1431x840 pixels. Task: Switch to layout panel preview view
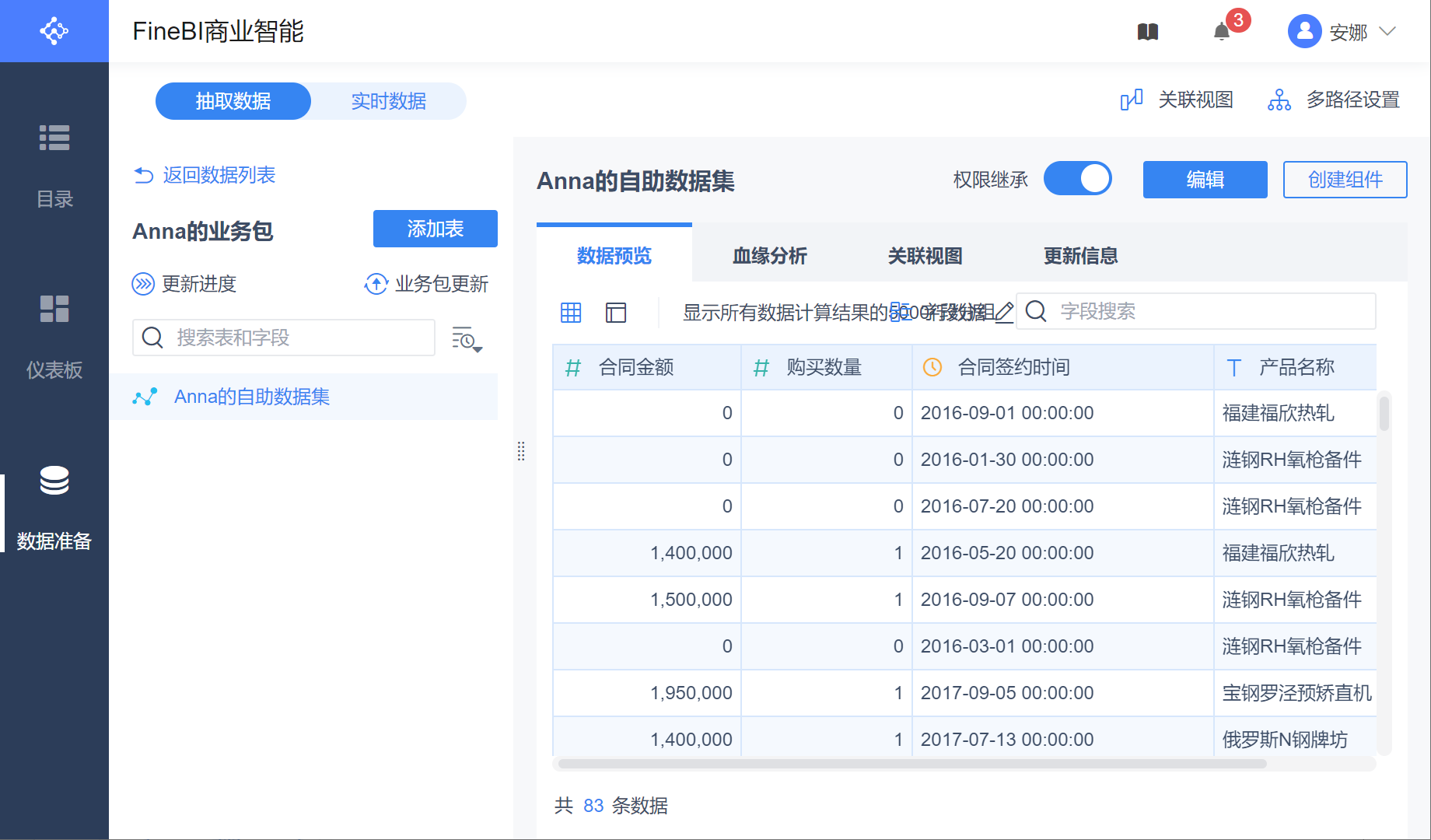click(616, 313)
